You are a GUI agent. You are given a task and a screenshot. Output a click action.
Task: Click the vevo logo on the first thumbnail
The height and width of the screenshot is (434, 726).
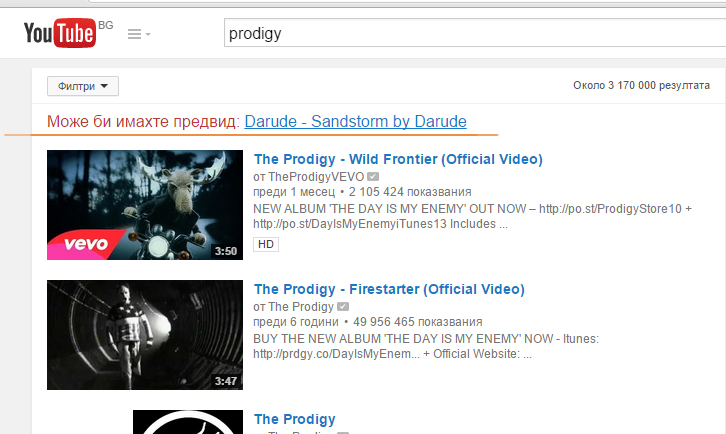pyautogui.click(x=86, y=244)
